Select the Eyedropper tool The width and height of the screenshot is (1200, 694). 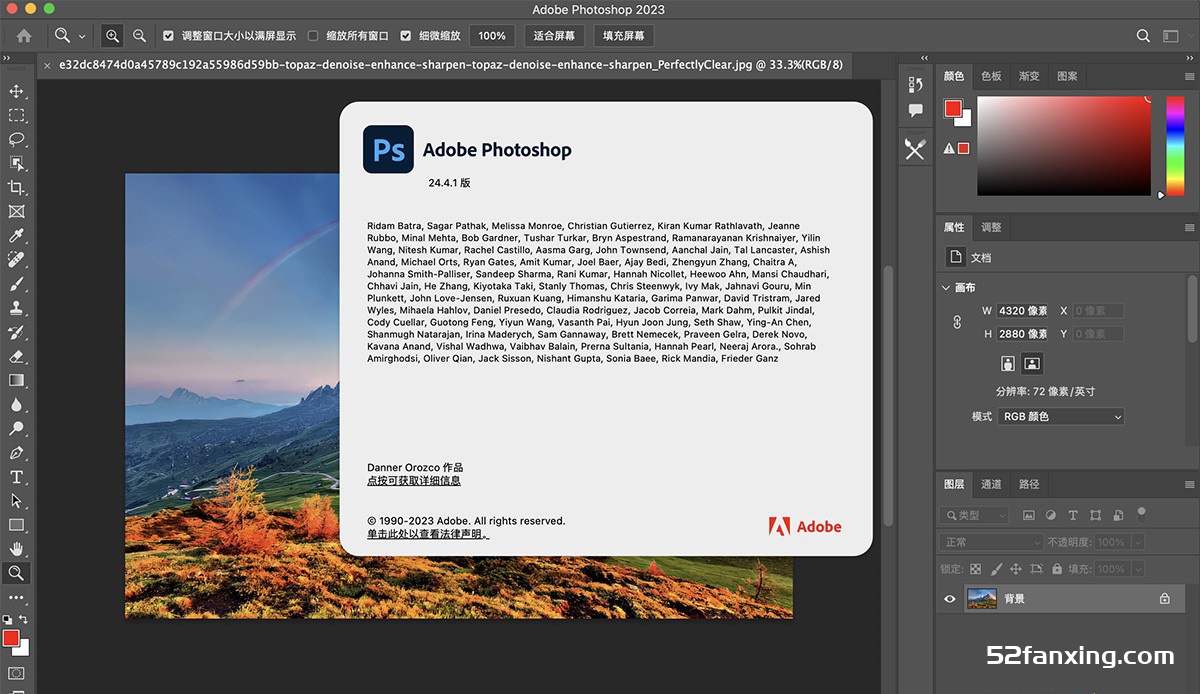16,236
